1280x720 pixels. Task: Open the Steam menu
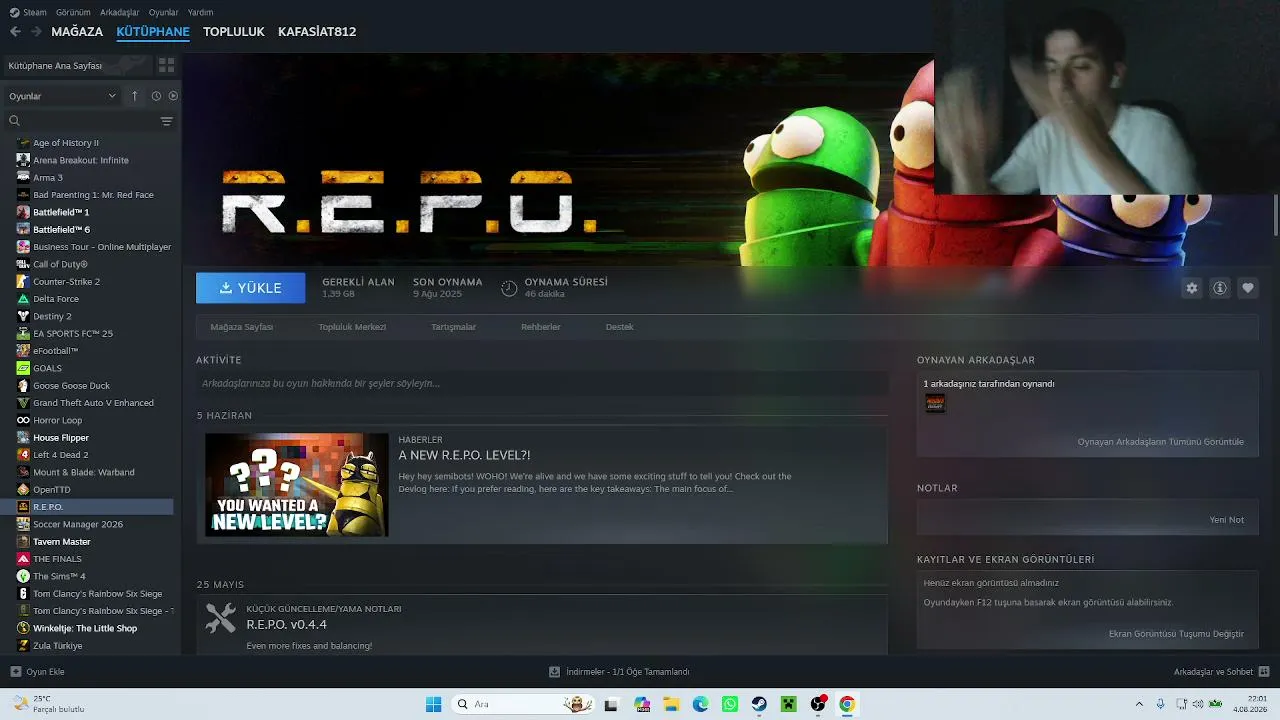29,12
